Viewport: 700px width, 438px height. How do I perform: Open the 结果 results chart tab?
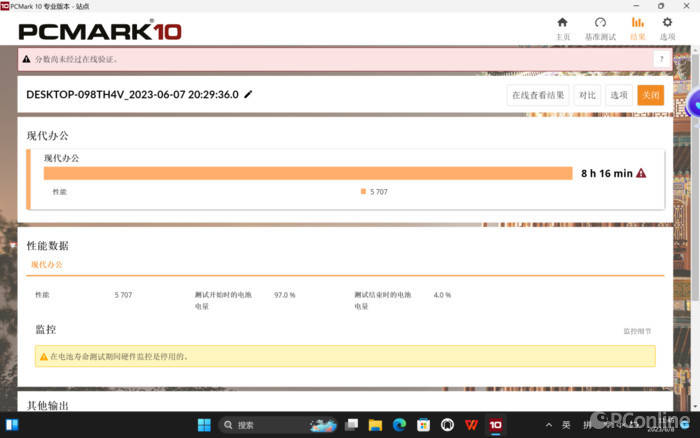tap(638, 29)
